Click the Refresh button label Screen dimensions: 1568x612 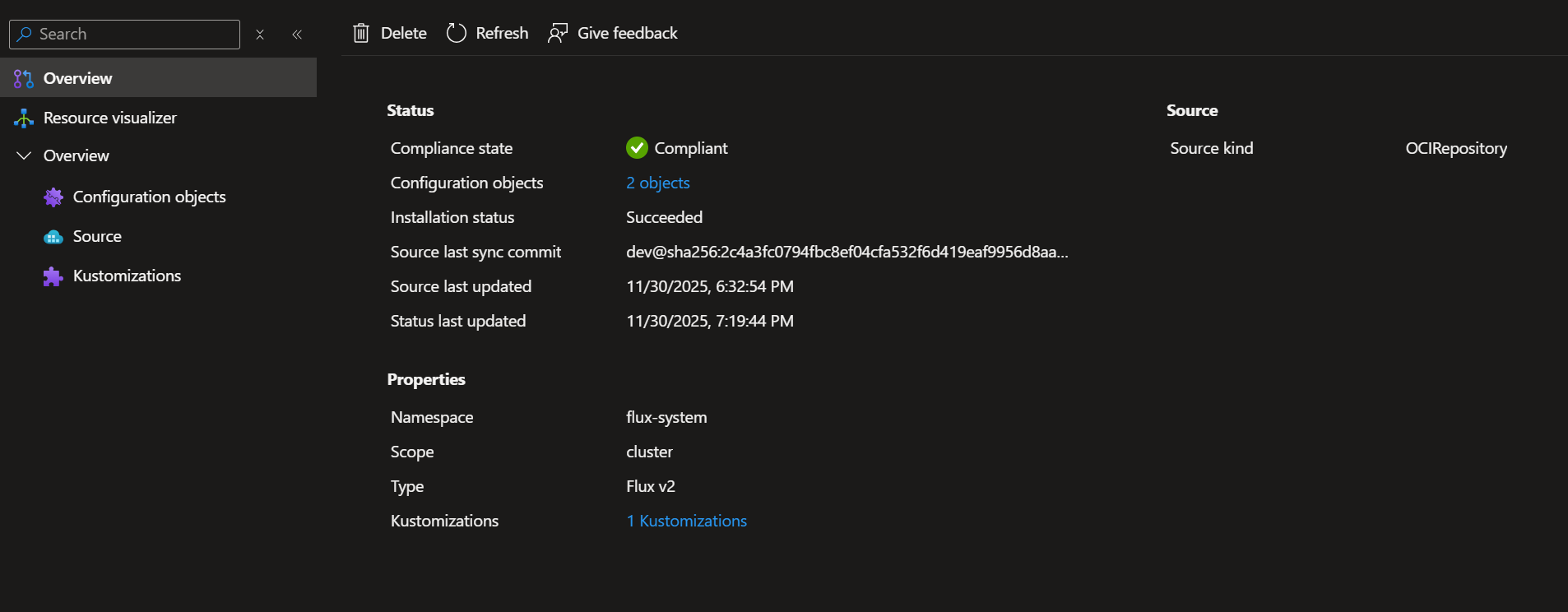[x=502, y=33]
